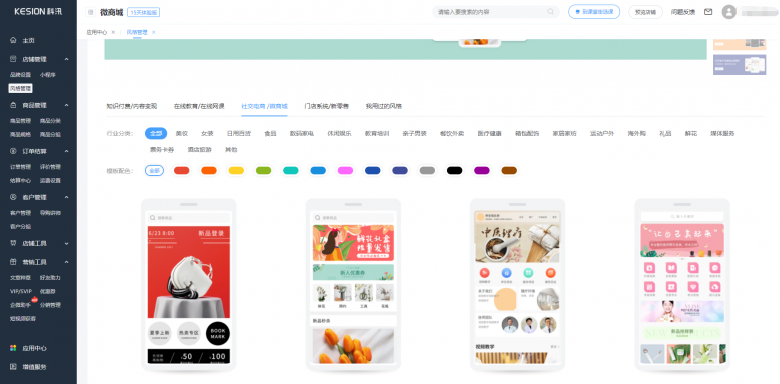The image size is (780, 384).
Task: Click the 预览店铺 button
Action: click(645, 12)
